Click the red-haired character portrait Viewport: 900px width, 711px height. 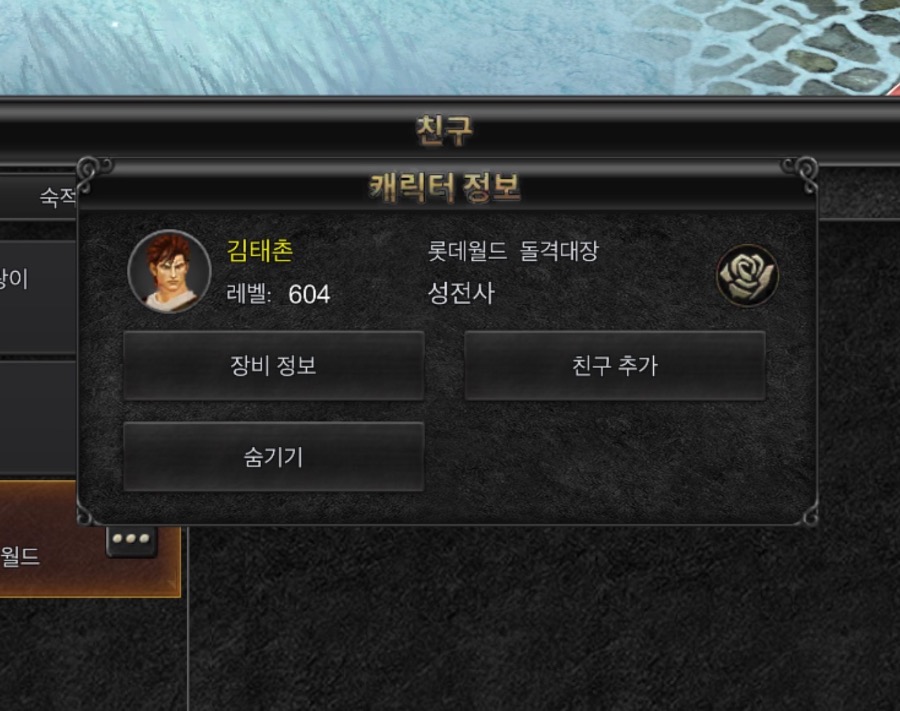pos(169,271)
